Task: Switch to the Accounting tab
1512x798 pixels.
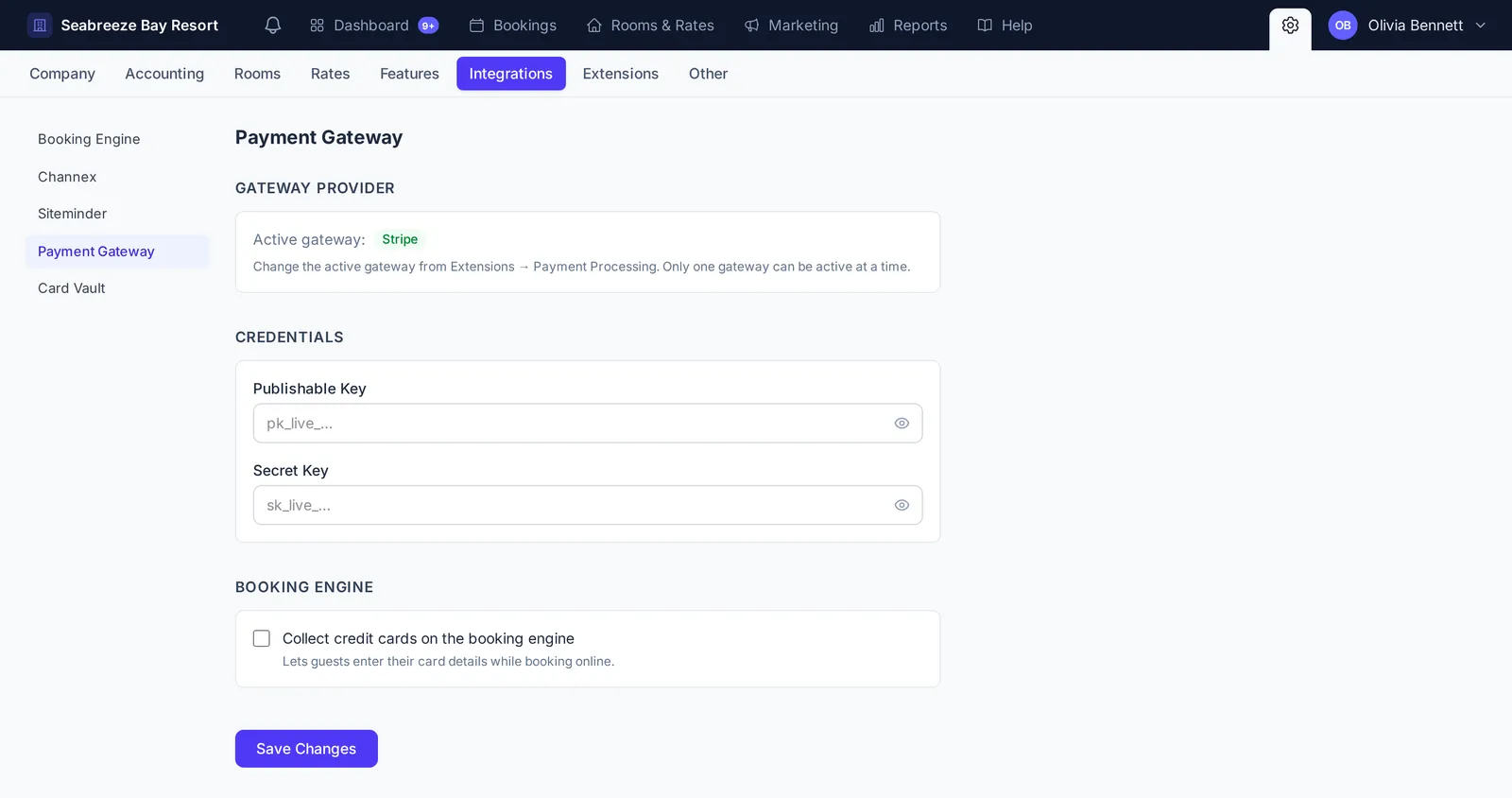Action: (x=164, y=74)
